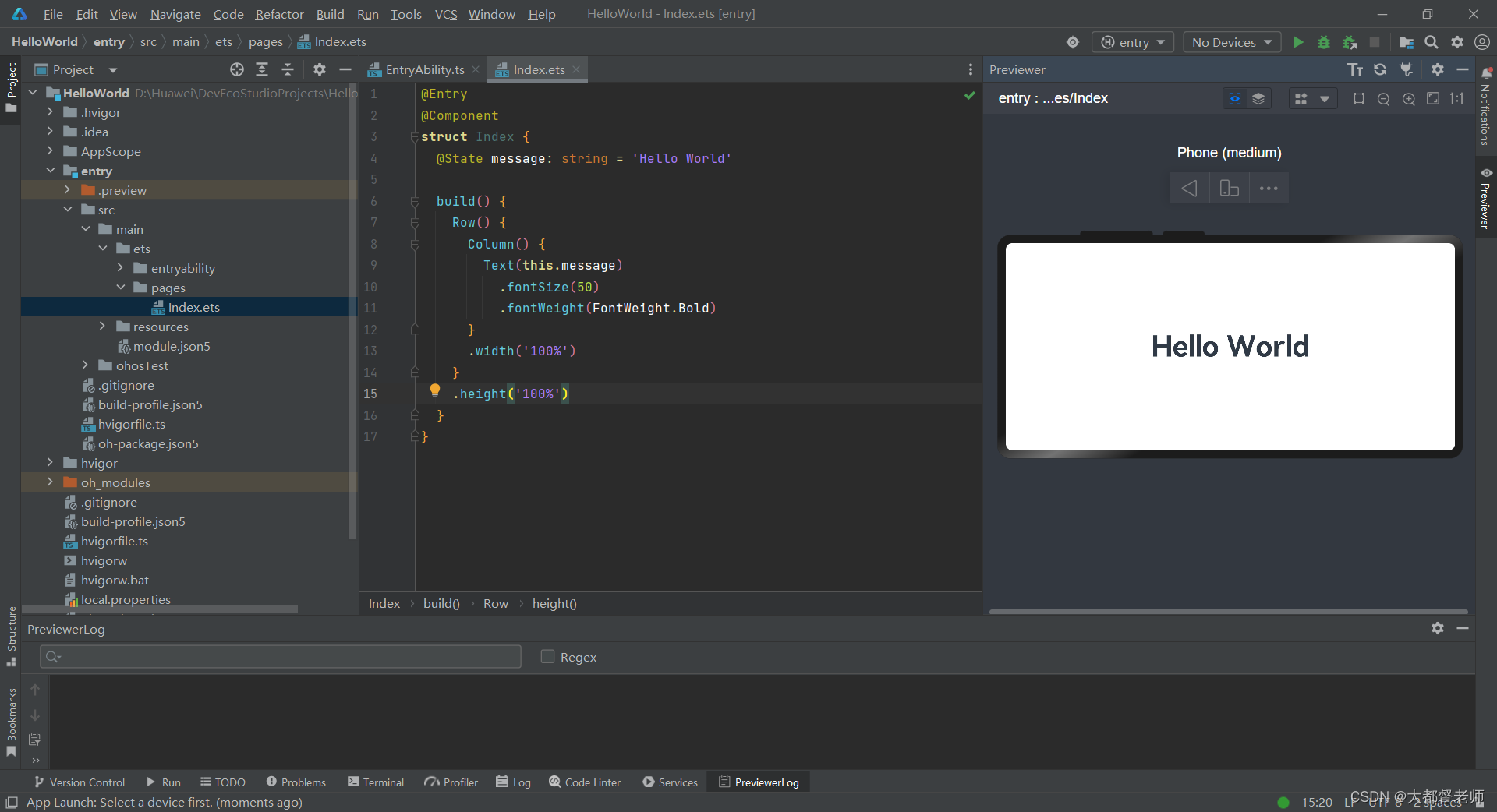Expand all in the Project panel
Viewport: 1497px width, 812px height.
[262, 69]
